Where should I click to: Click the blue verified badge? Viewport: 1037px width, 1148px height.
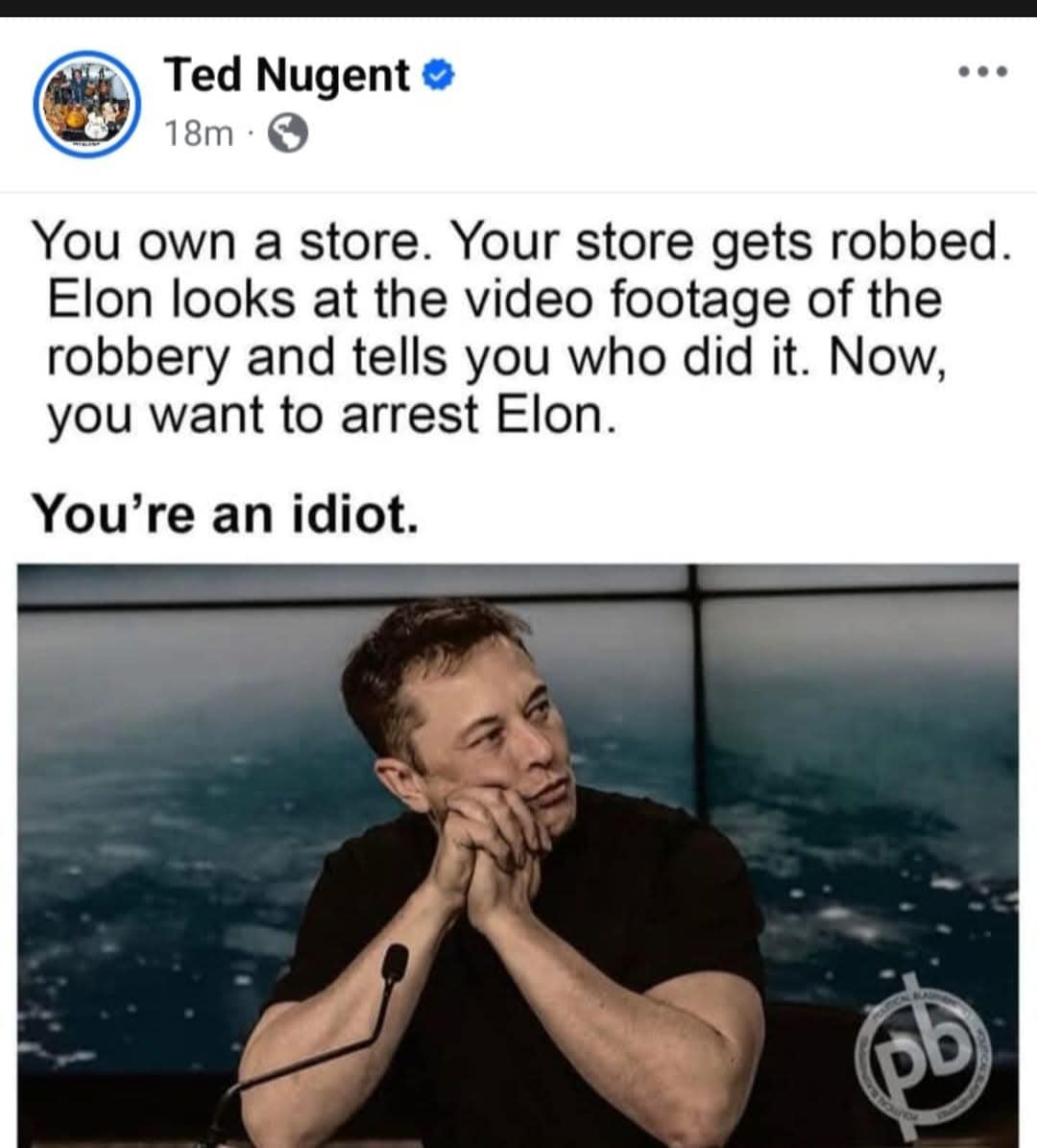point(439,76)
